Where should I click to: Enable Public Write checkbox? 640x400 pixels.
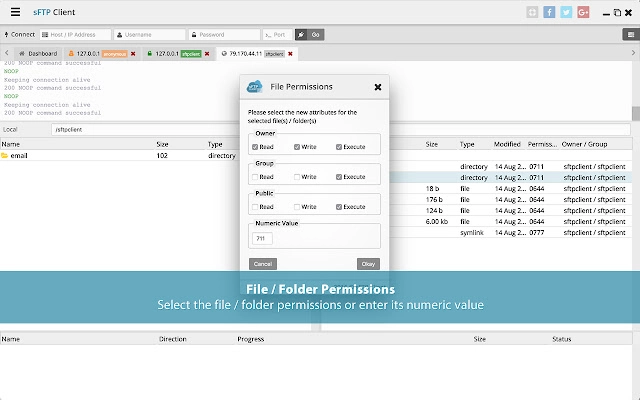click(297, 207)
